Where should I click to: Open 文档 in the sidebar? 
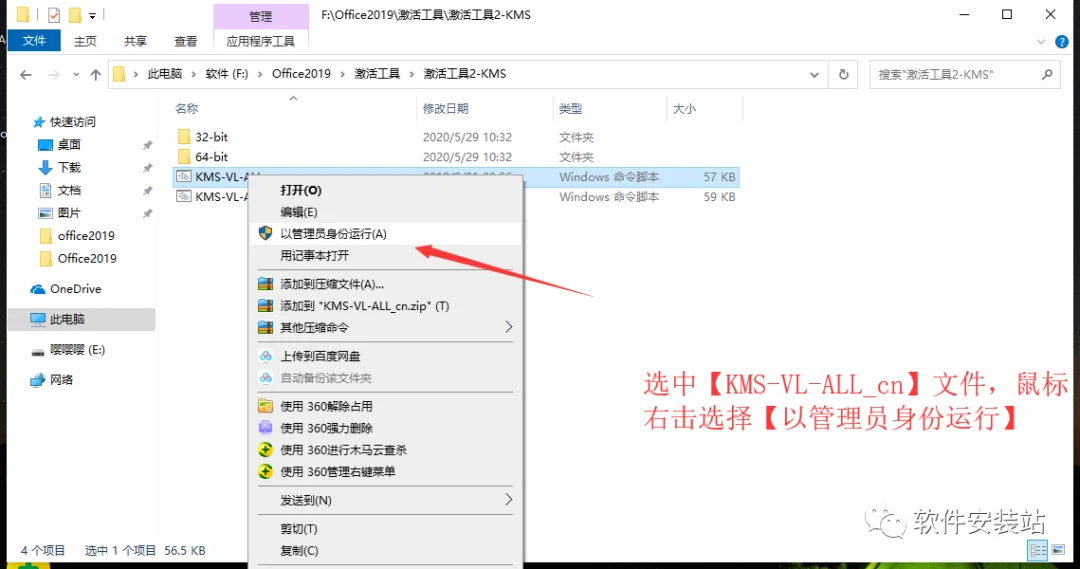coord(69,190)
